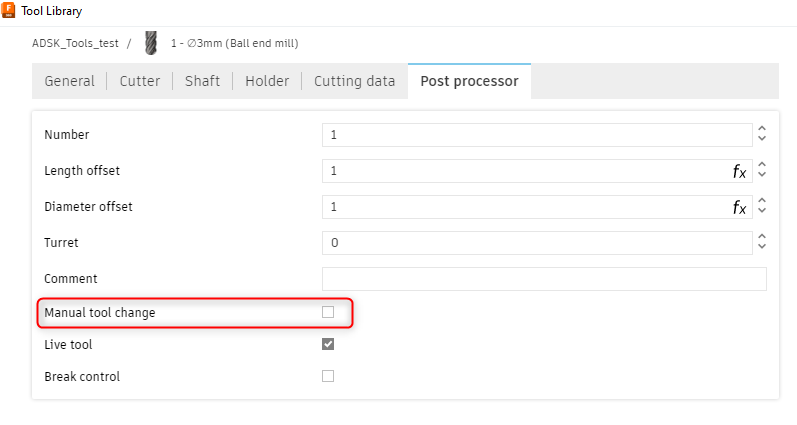Click the Number input field
Screen dimensions: 797x425
click(537, 134)
